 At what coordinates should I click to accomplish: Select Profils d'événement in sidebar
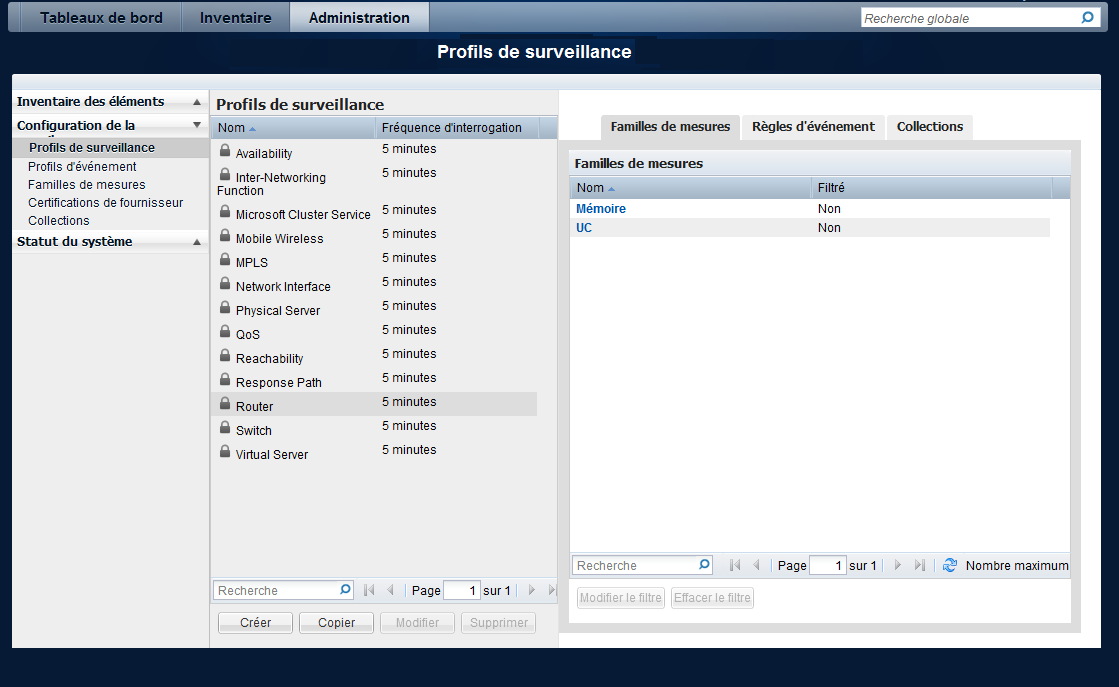tap(82, 166)
